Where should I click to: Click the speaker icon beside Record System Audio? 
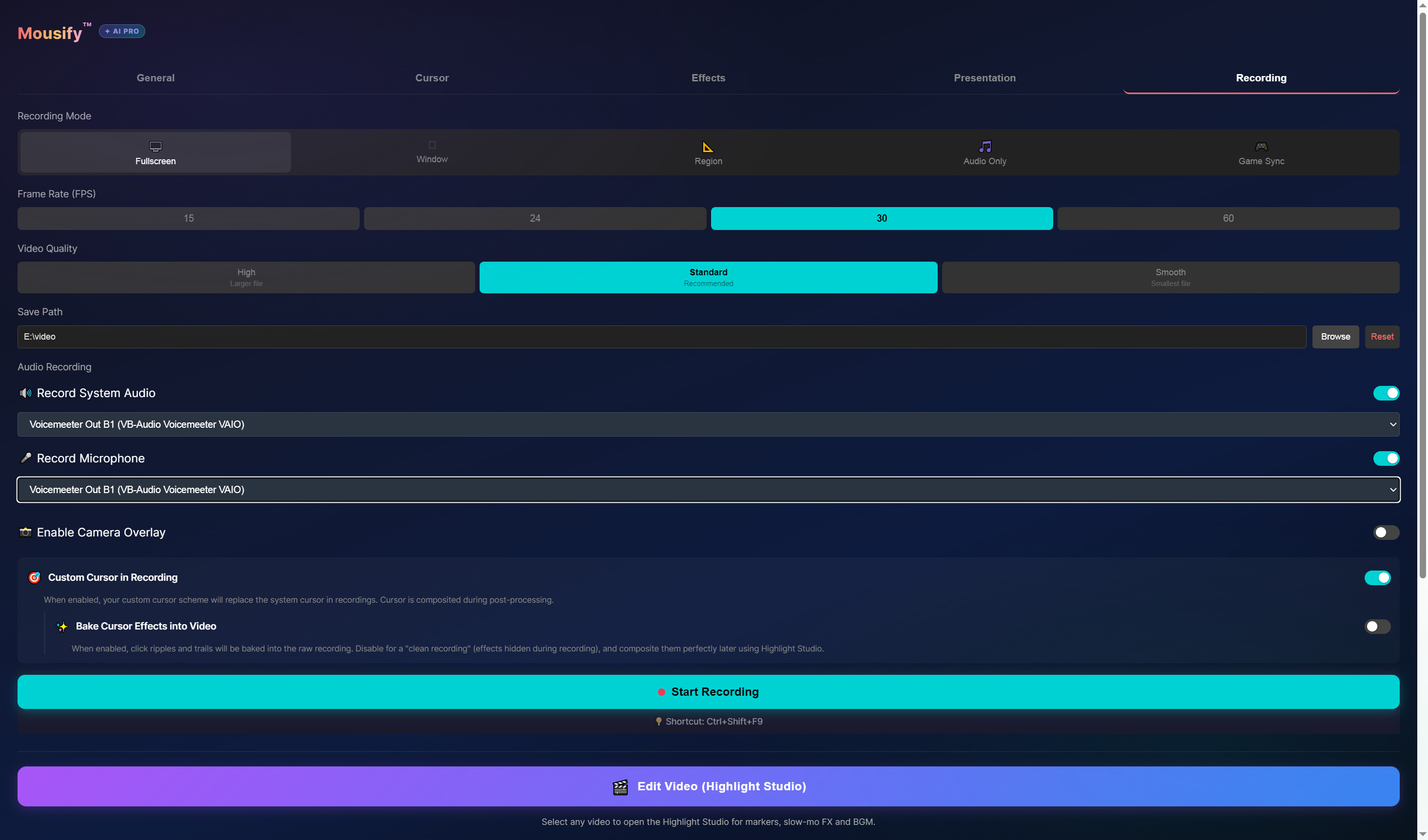coord(25,393)
